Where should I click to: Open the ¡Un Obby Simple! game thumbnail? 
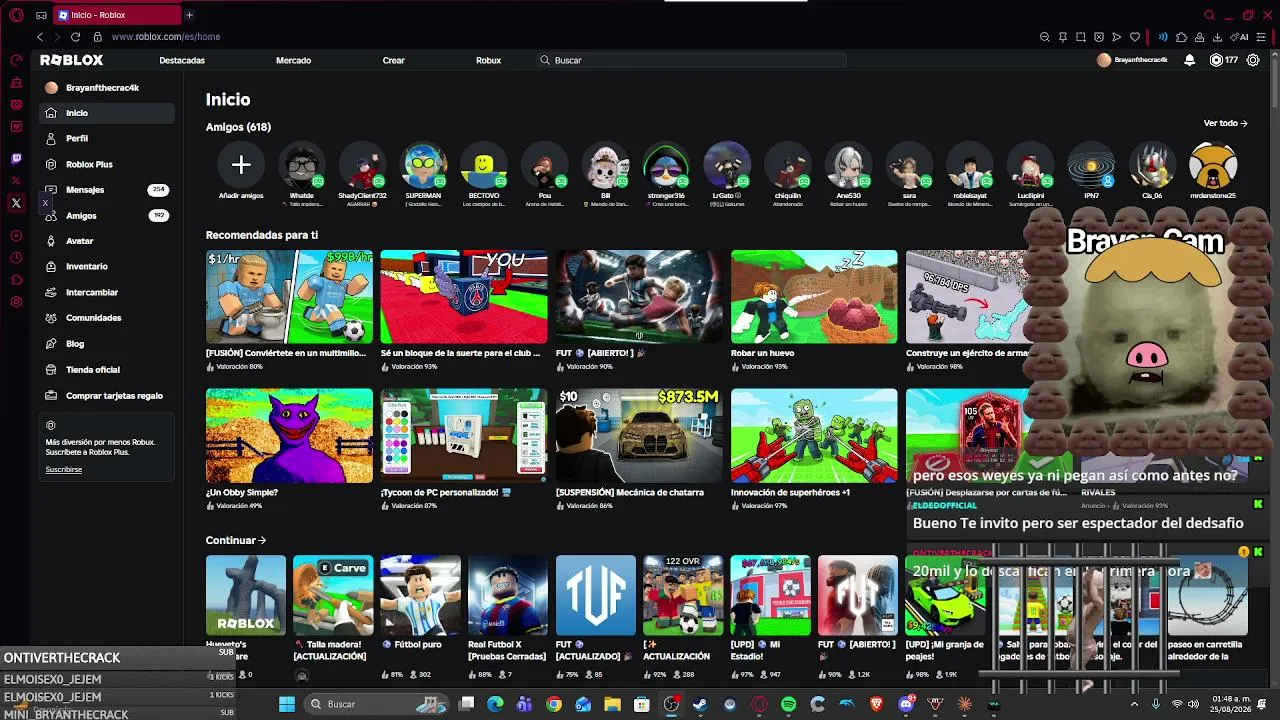289,436
